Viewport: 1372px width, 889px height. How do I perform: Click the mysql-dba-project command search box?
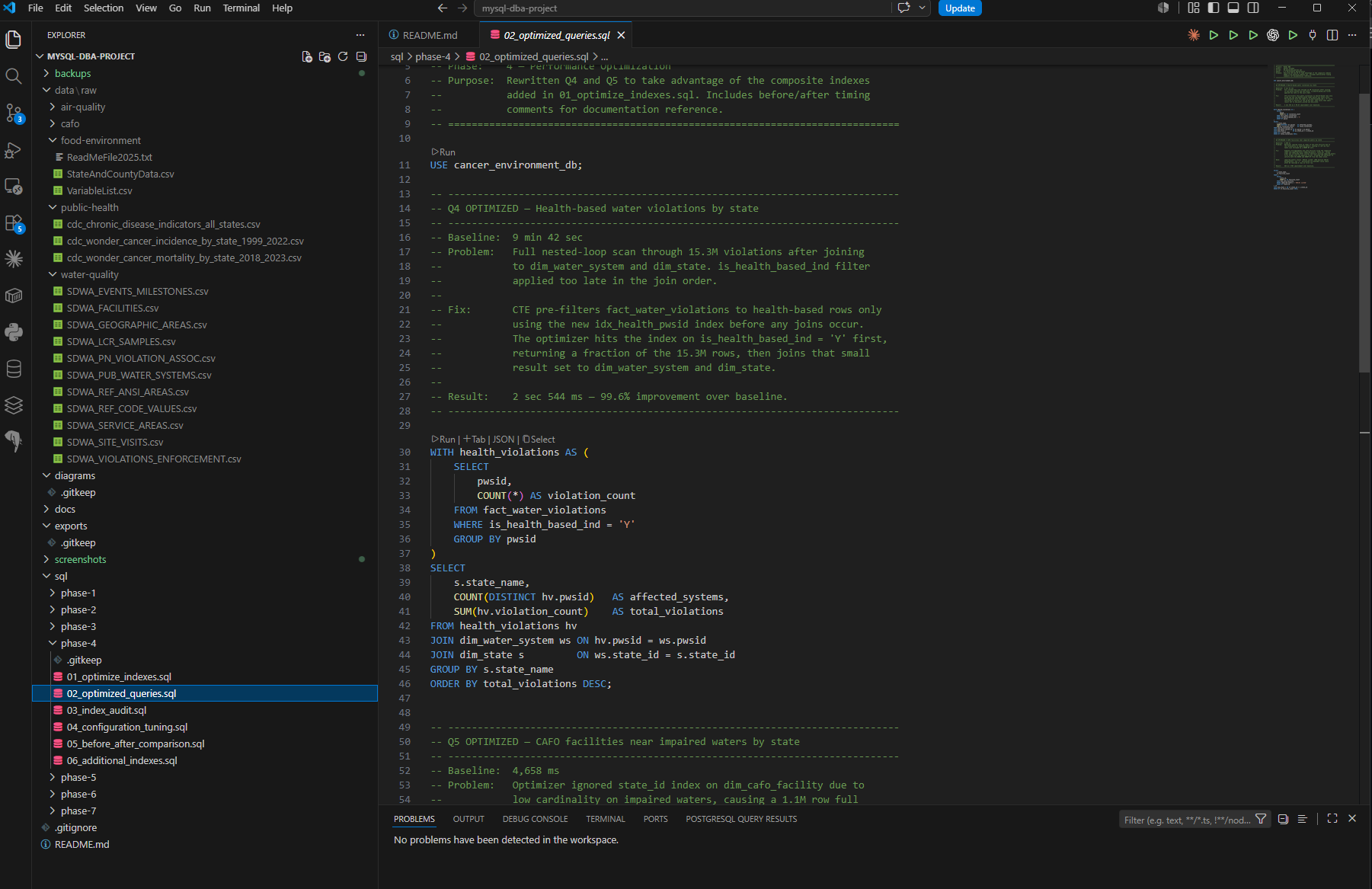pos(683,8)
